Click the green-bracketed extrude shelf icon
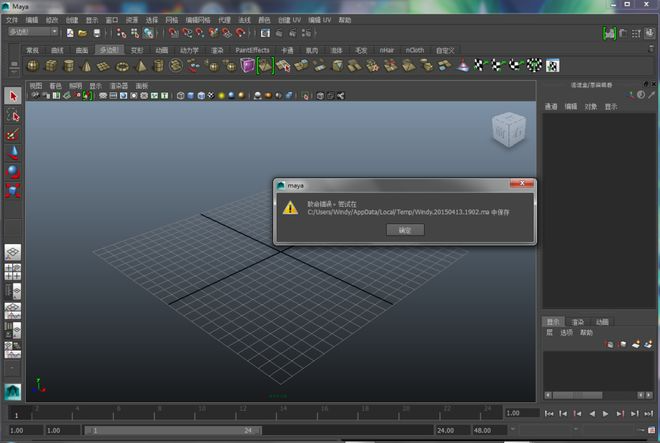Screen dimensions: 660x443 (266, 66)
